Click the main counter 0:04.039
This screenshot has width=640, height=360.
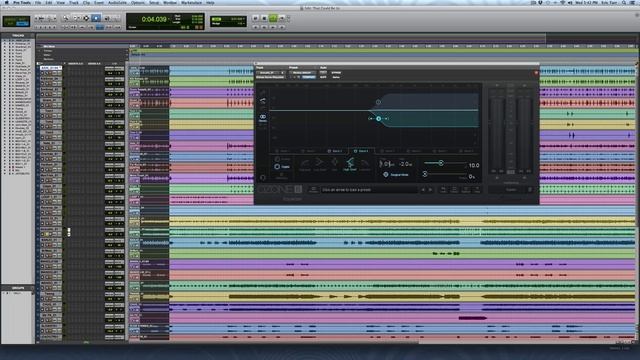pyautogui.click(x=154, y=19)
